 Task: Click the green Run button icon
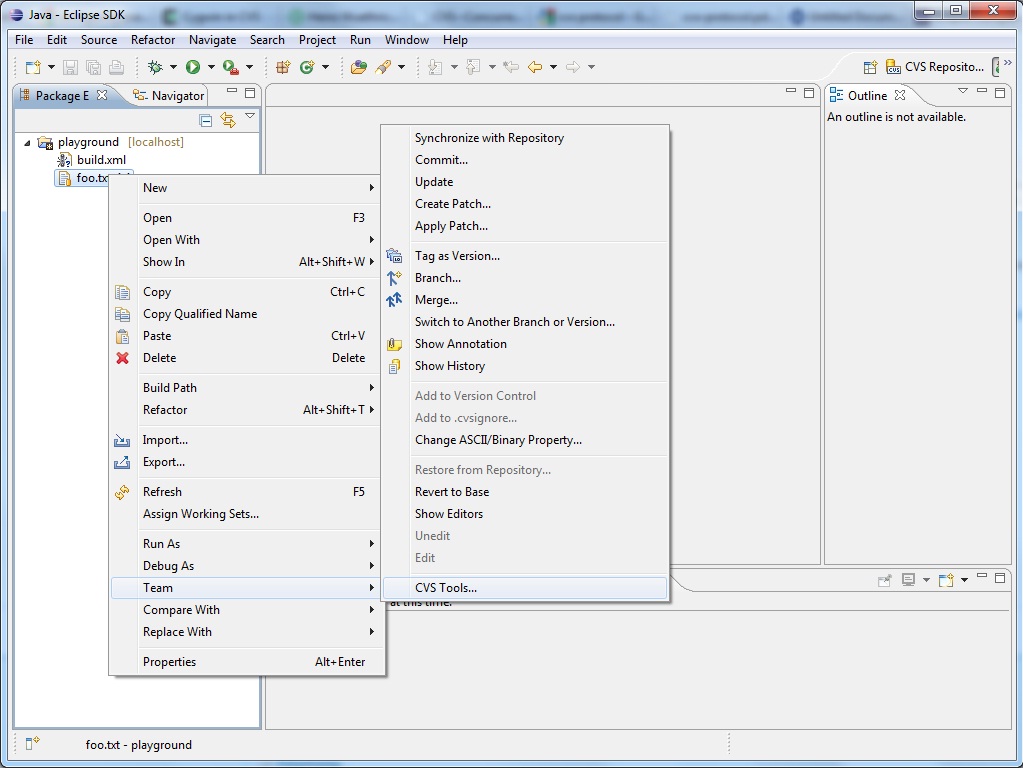(x=192, y=67)
